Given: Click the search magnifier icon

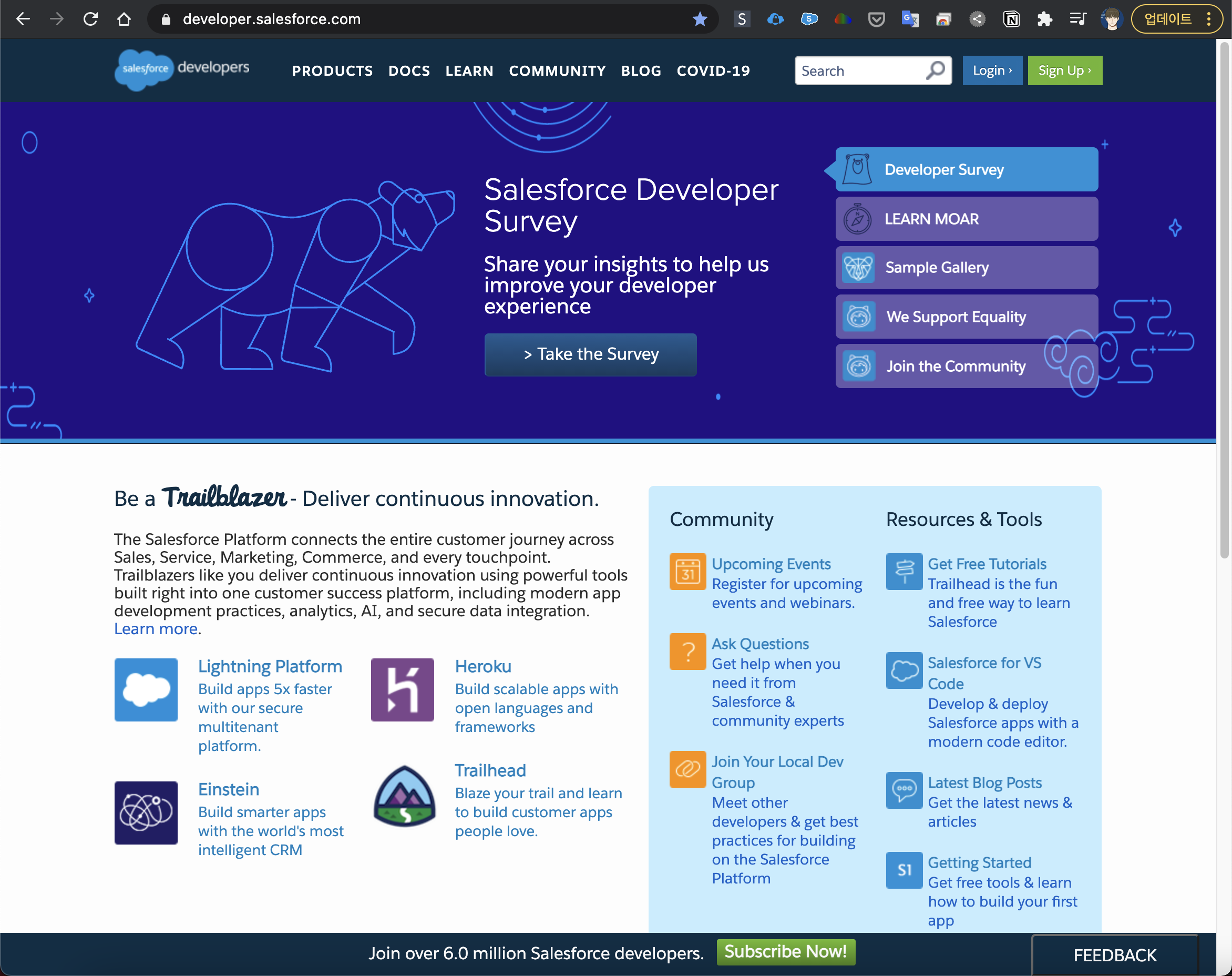Looking at the screenshot, I should point(935,70).
